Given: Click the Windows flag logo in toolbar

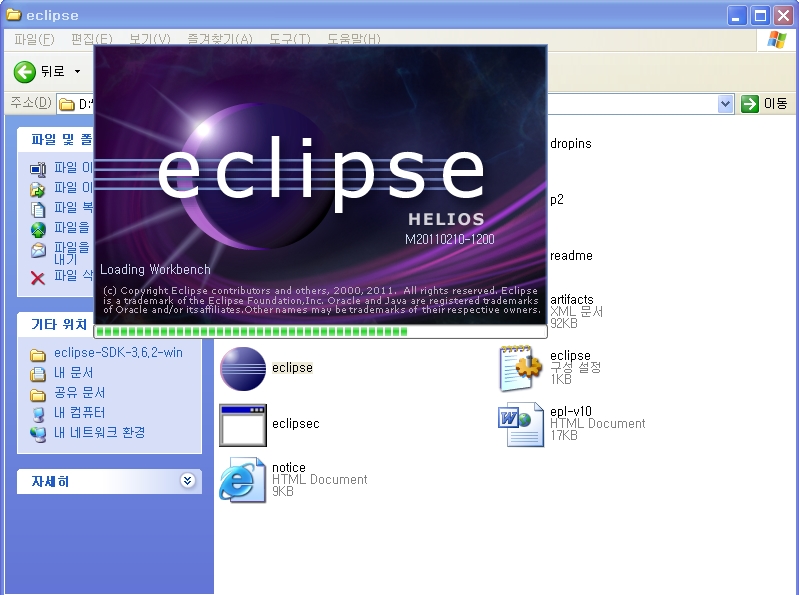Looking at the screenshot, I should pos(776,39).
